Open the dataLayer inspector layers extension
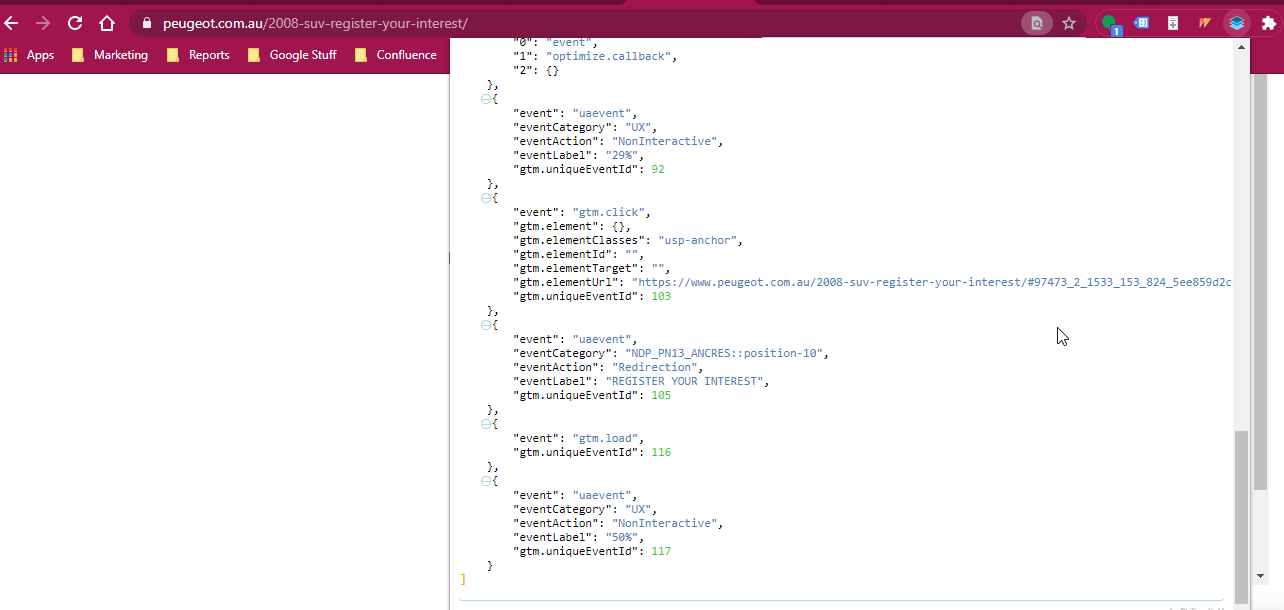Screen dimensions: 1284x610 [x=1237, y=23]
